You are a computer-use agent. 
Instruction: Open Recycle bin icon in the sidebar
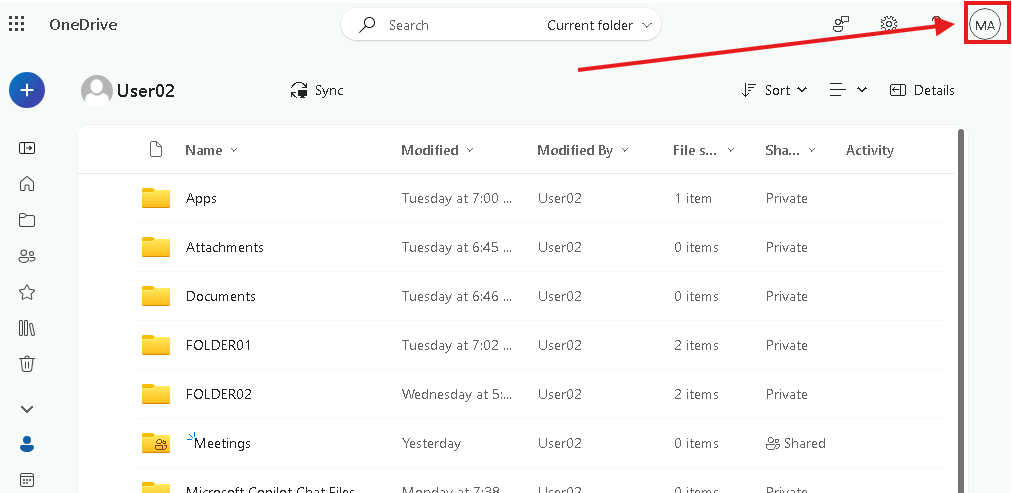pos(26,364)
